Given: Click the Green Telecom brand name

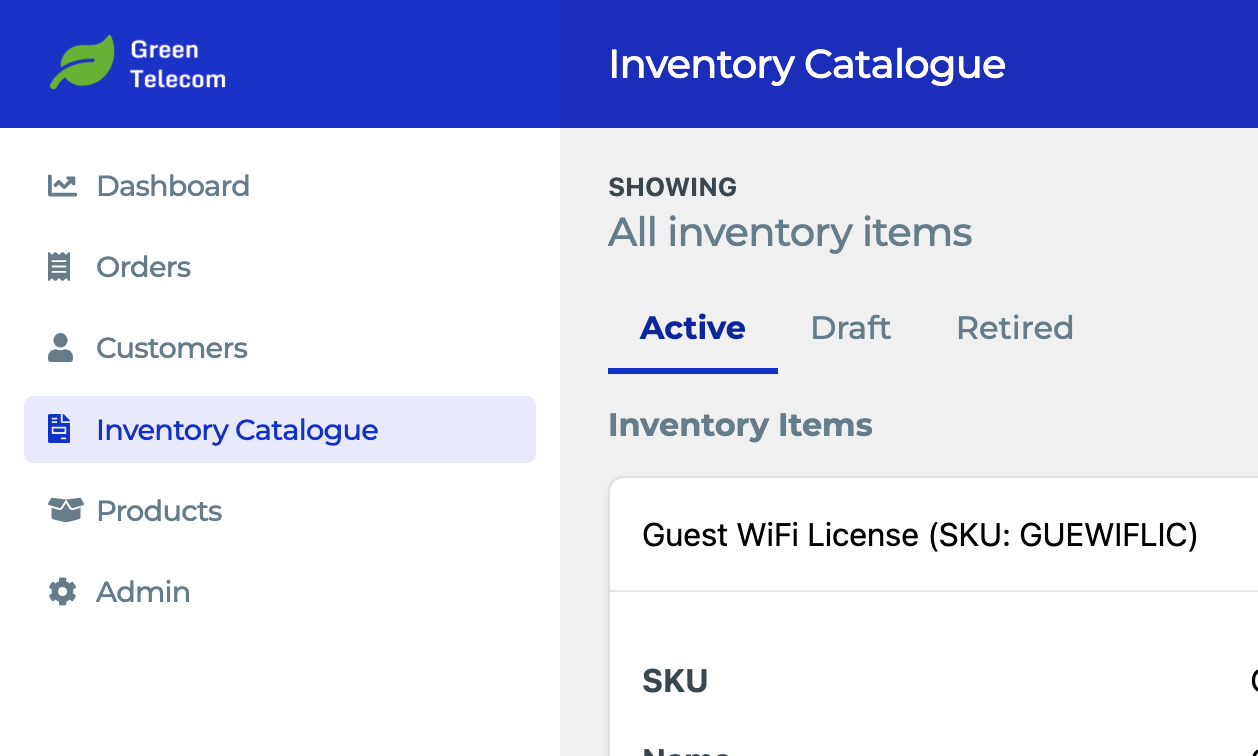Looking at the screenshot, I should point(178,64).
